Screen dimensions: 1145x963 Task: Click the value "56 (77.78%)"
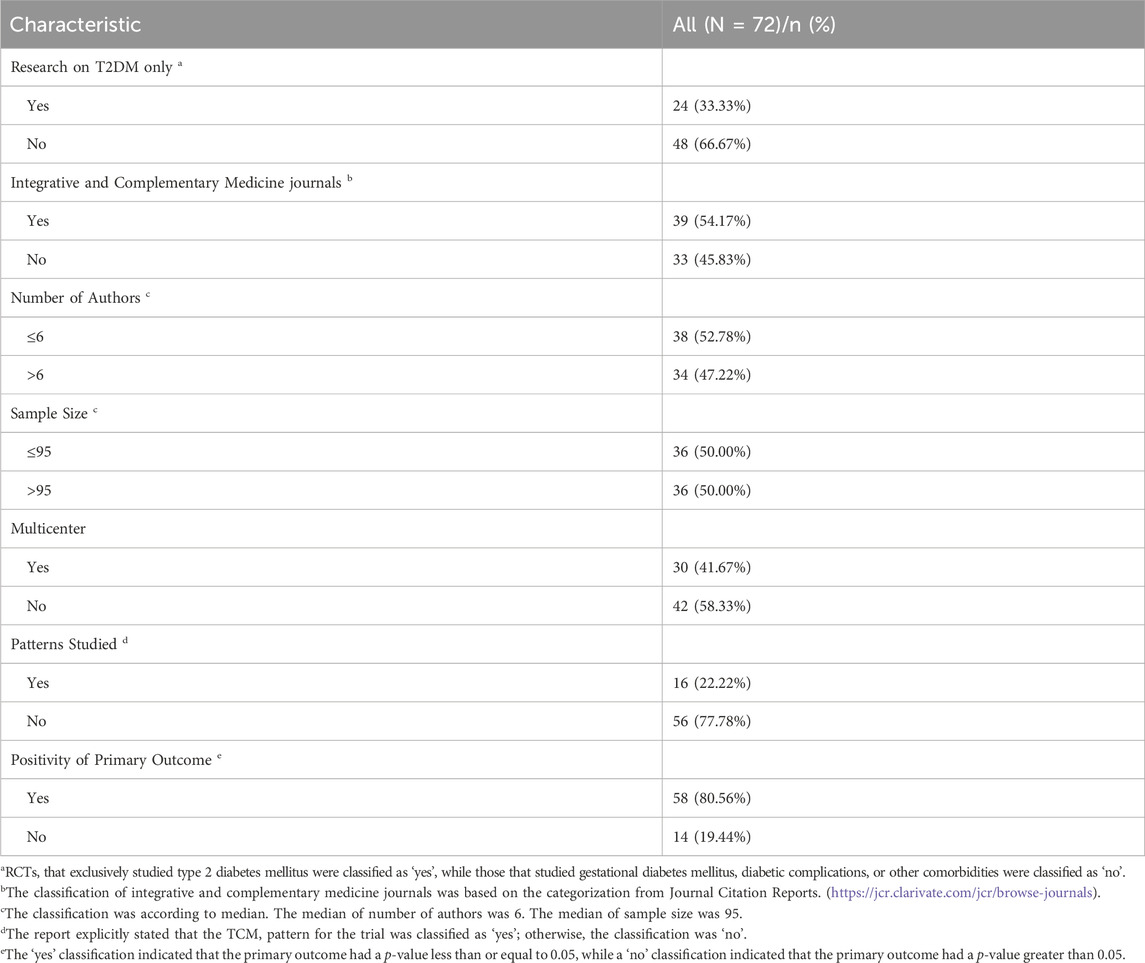point(711,721)
